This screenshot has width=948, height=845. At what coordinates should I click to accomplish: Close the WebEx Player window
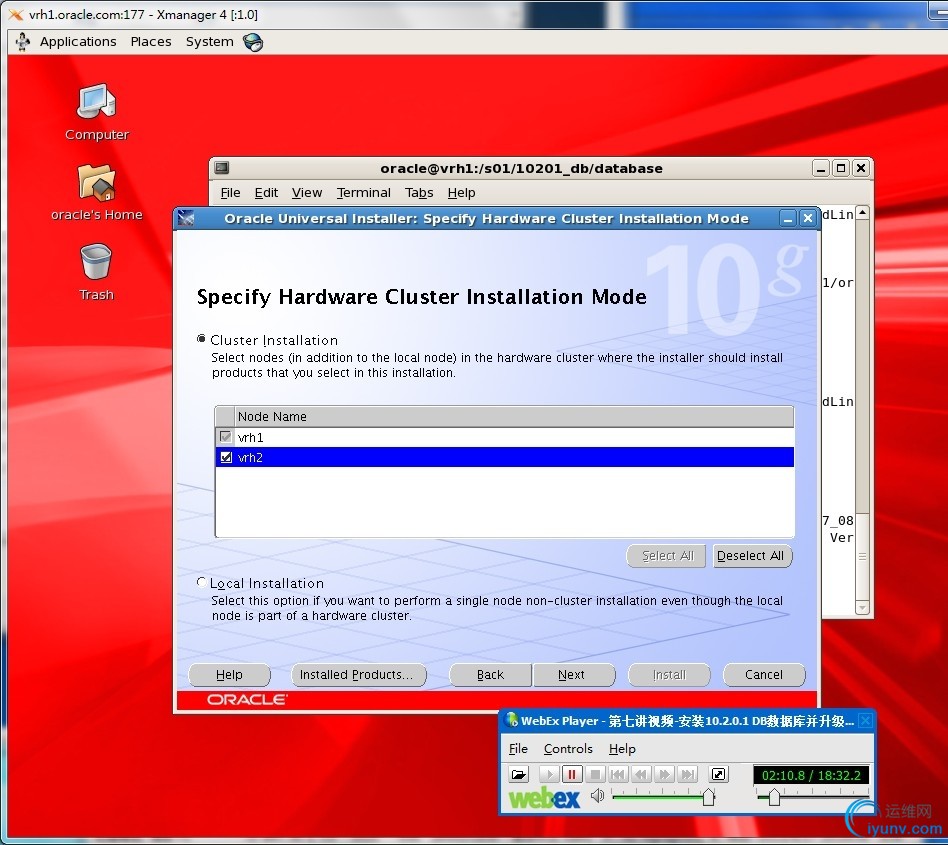tap(865, 720)
